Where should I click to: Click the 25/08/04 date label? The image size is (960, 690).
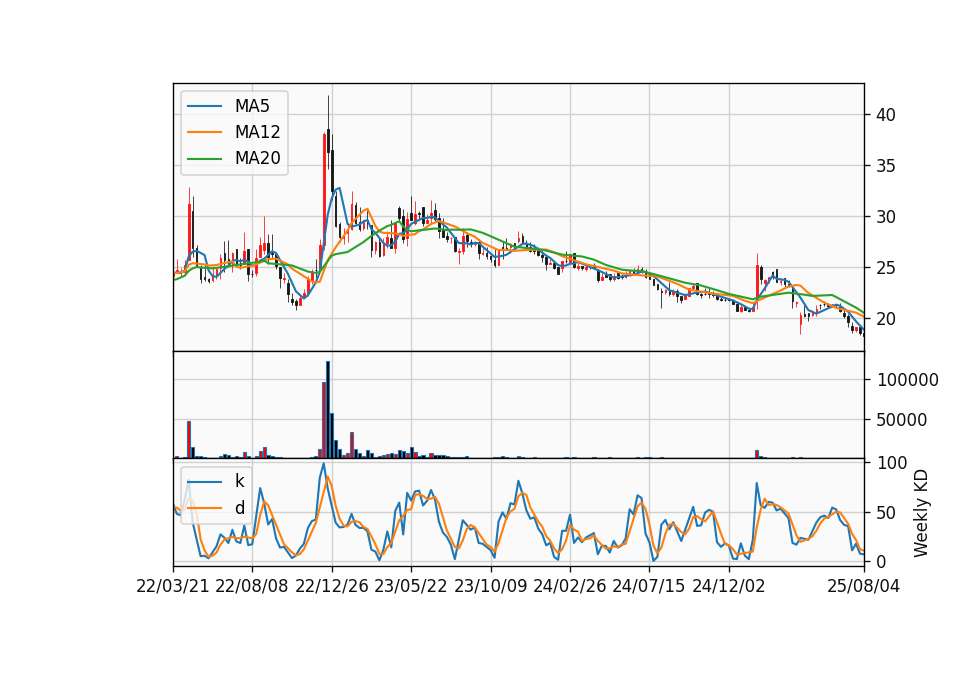[x=864, y=586]
